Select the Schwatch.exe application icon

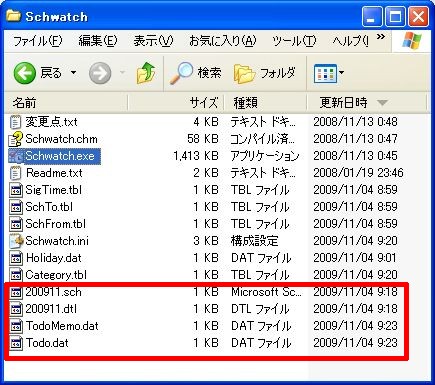(16, 156)
